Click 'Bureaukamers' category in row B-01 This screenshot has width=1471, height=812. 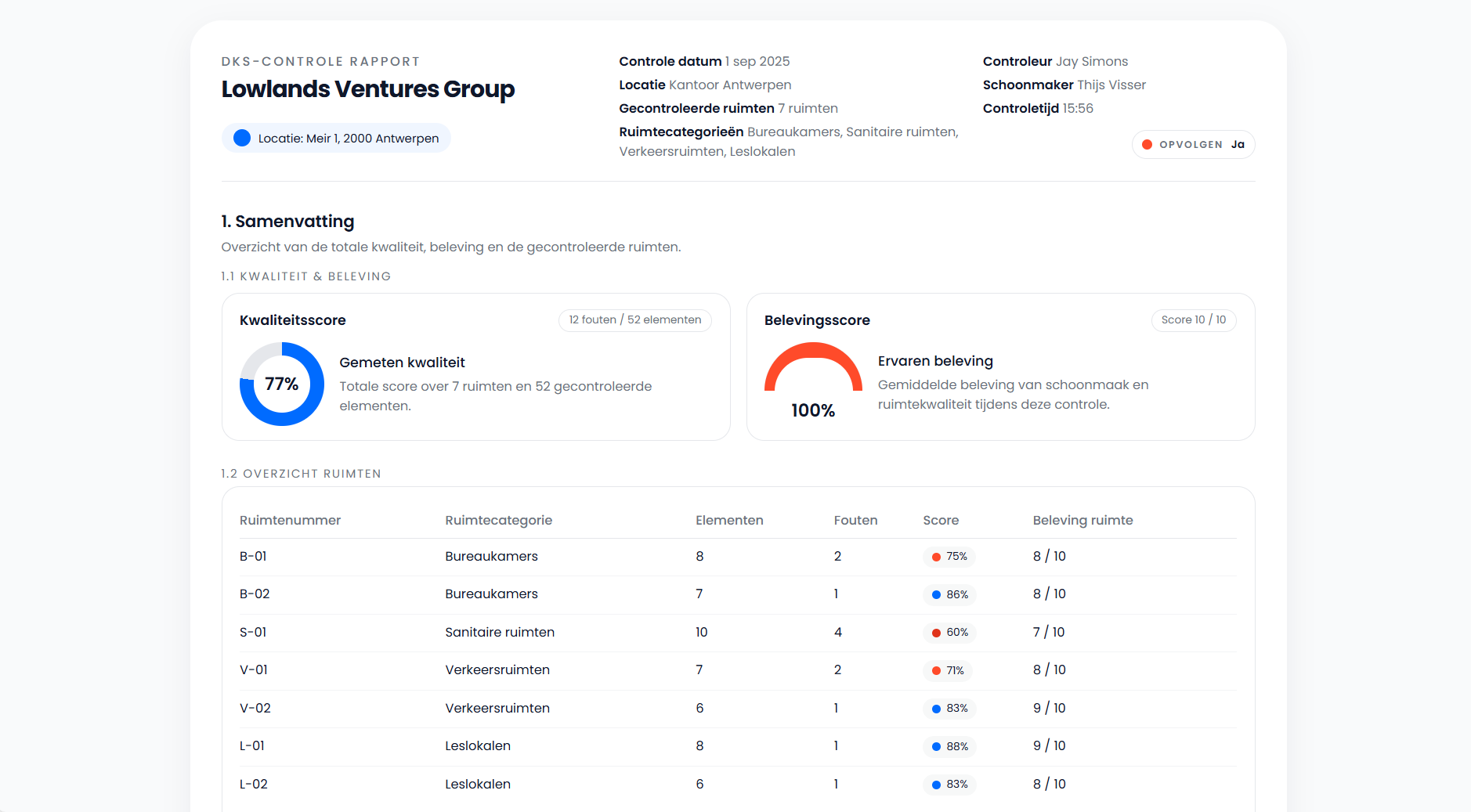pos(491,557)
